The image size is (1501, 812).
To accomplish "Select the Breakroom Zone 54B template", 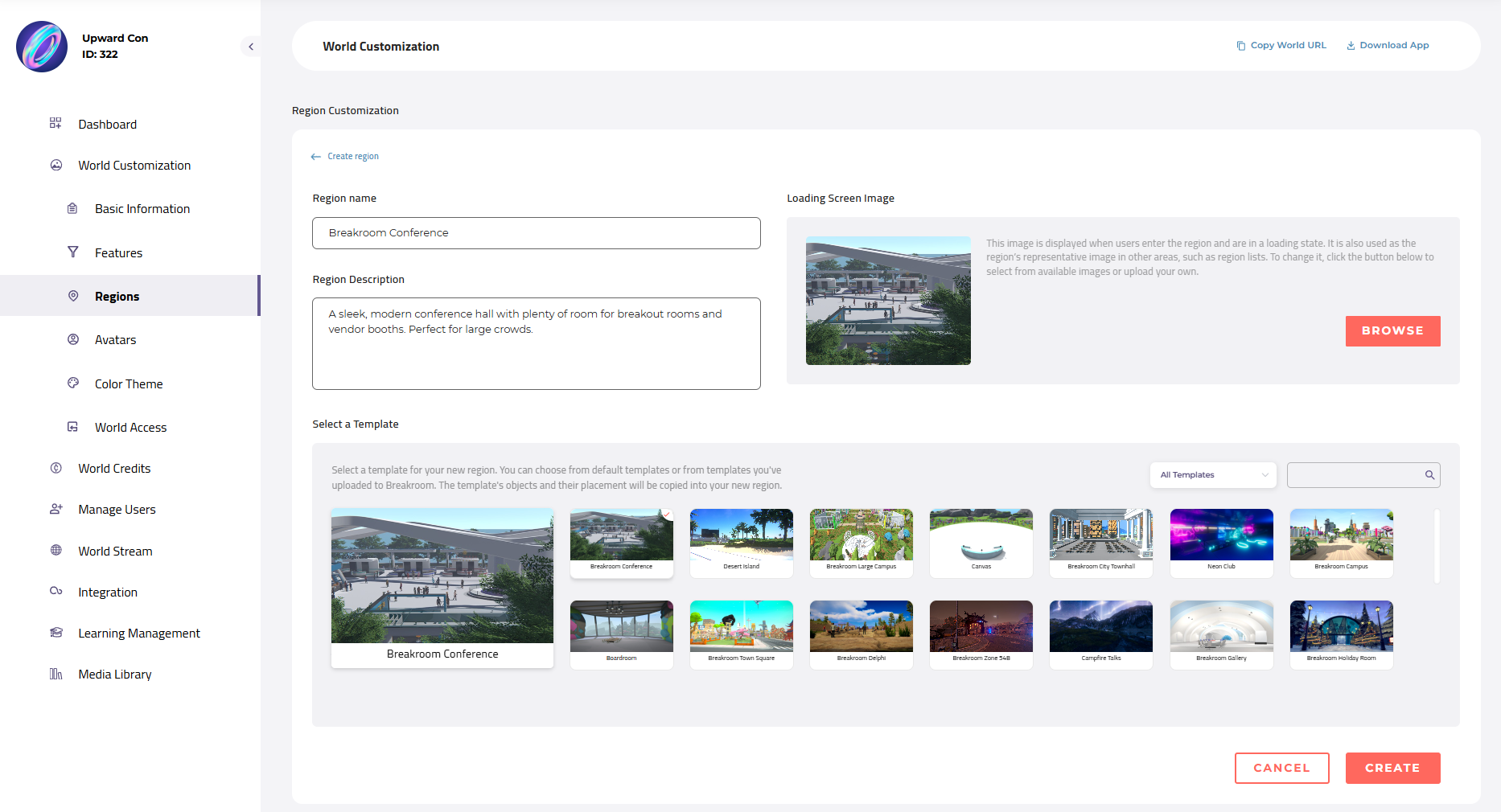I will (981, 634).
